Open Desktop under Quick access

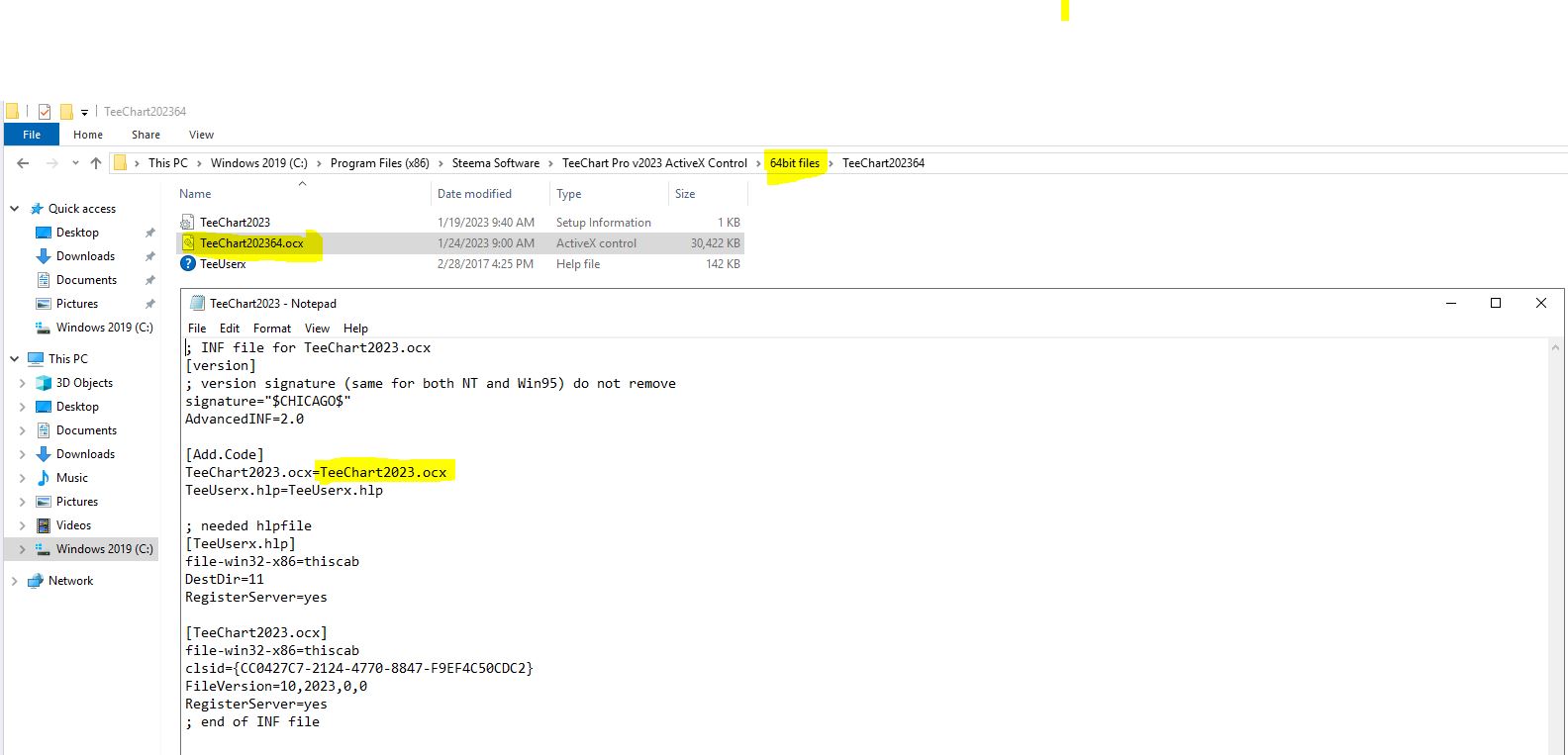[x=77, y=233]
